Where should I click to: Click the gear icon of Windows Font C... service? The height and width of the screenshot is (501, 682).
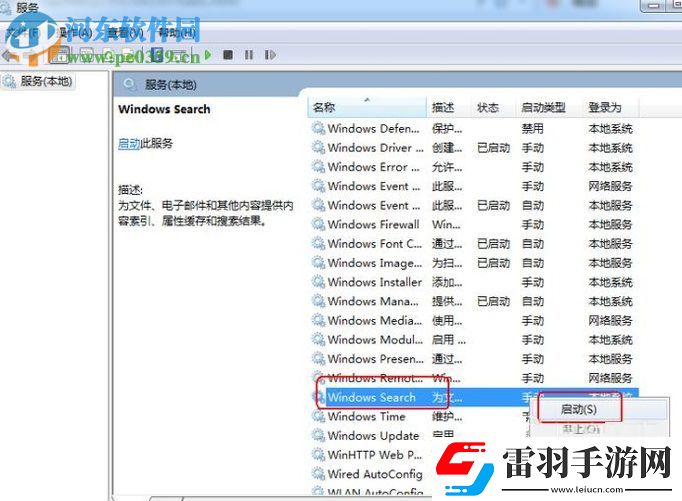click(319, 244)
